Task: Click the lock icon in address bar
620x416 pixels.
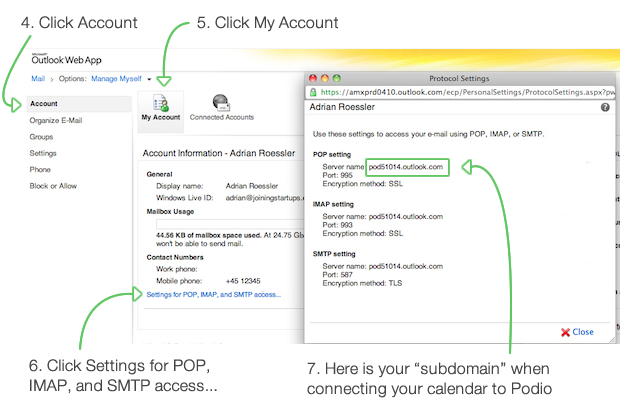Action: click(313, 92)
